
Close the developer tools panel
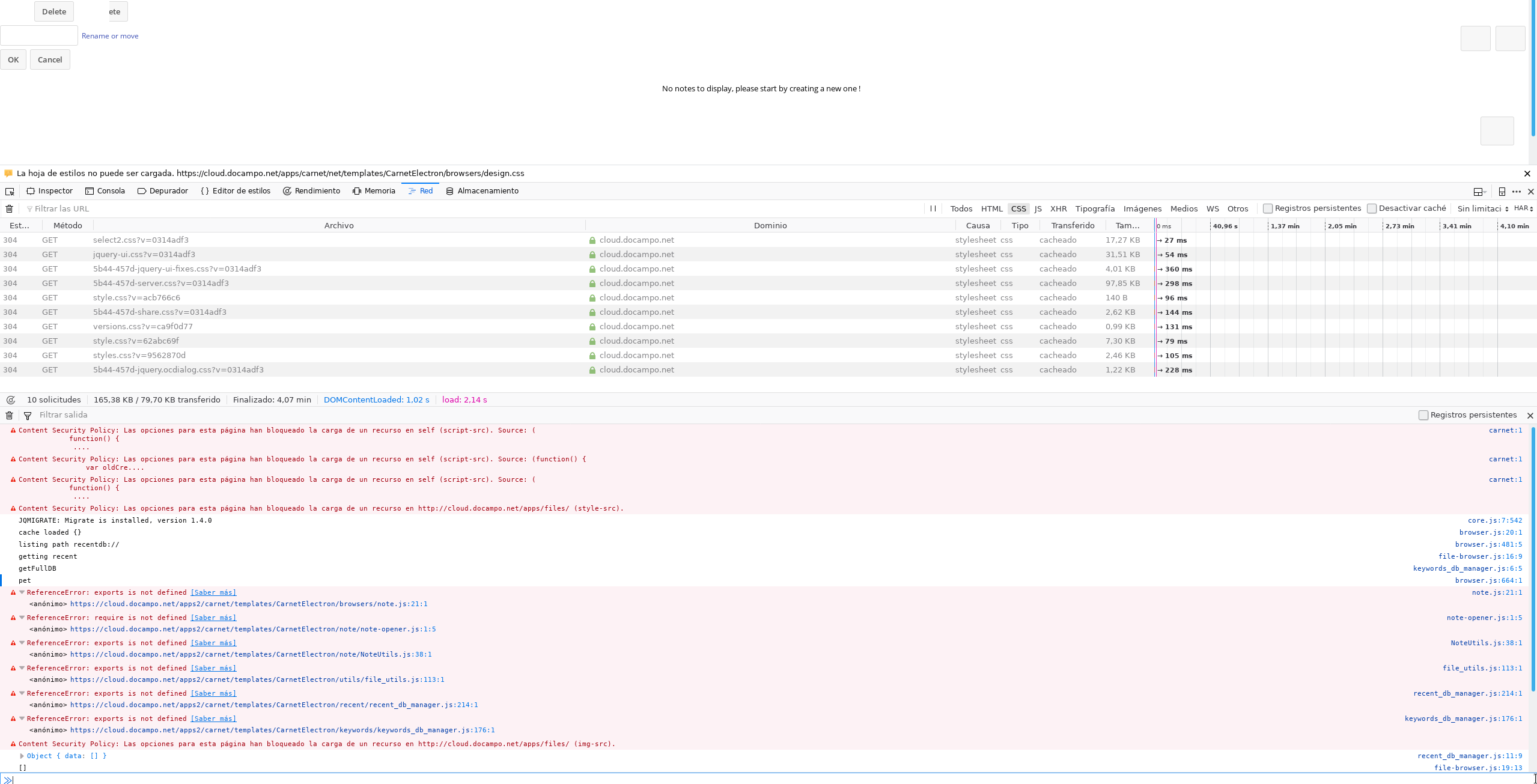[1531, 192]
